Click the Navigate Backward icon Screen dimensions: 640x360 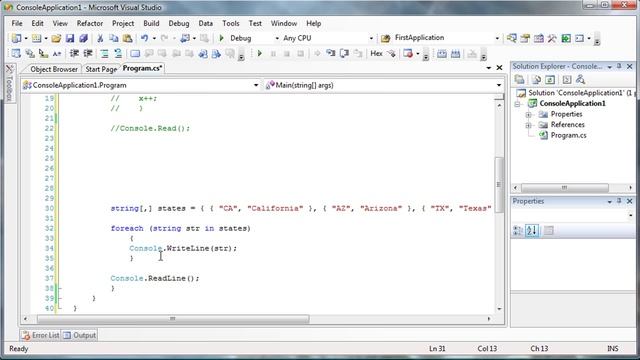coord(185,38)
